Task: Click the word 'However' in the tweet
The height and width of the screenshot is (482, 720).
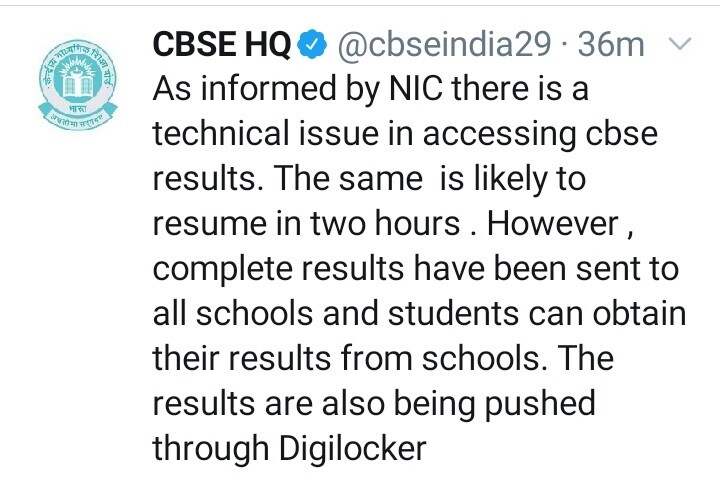Action: coord(553,224)
